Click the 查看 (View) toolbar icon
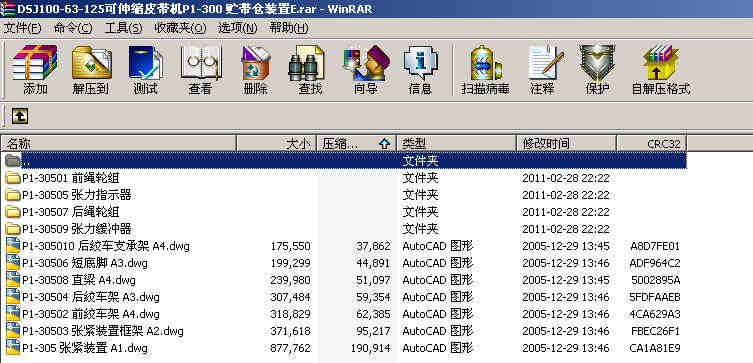This screenshot has width=753, height=363. point(200,62)
